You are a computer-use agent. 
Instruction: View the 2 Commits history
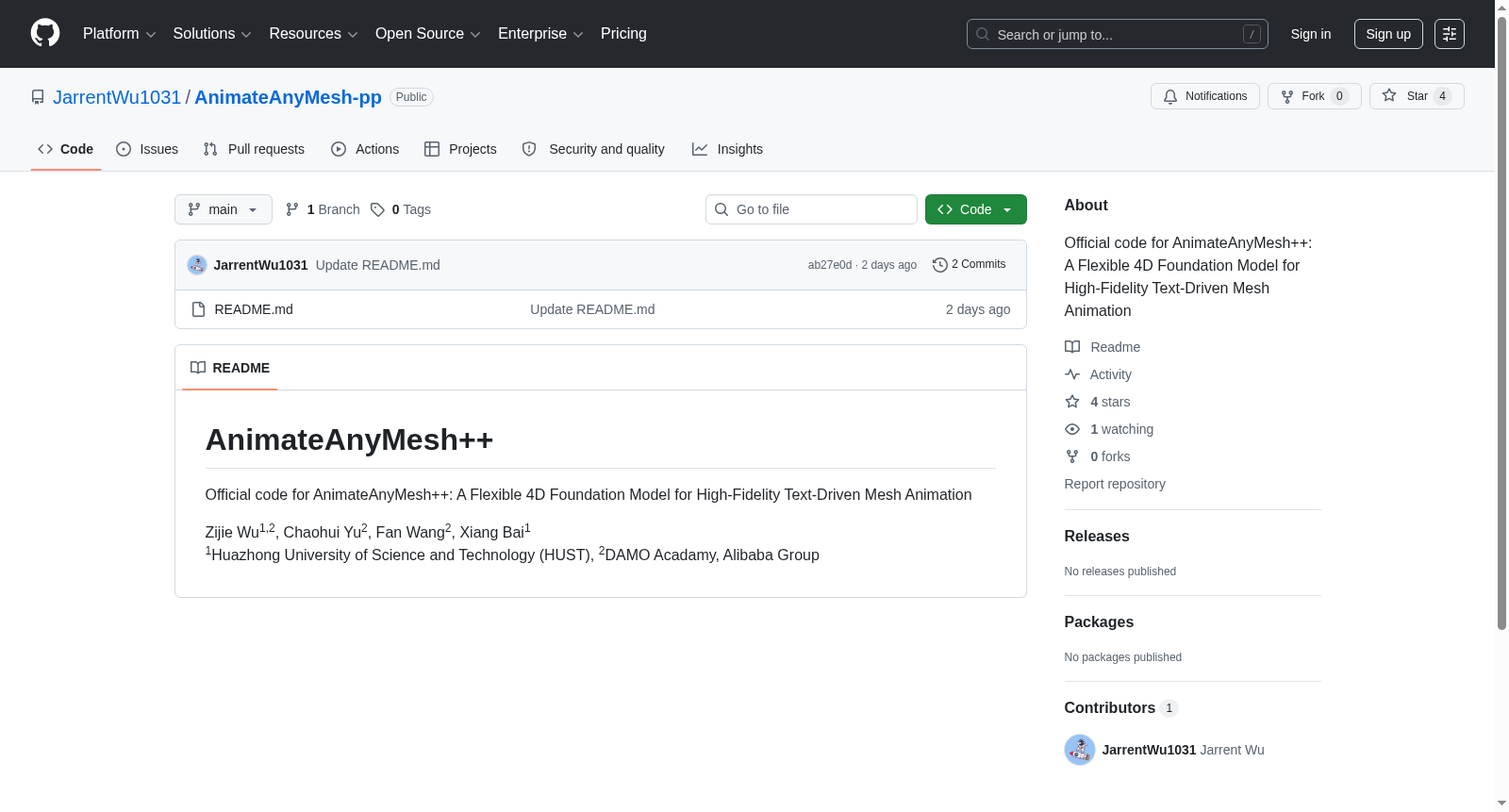point(970,264)
